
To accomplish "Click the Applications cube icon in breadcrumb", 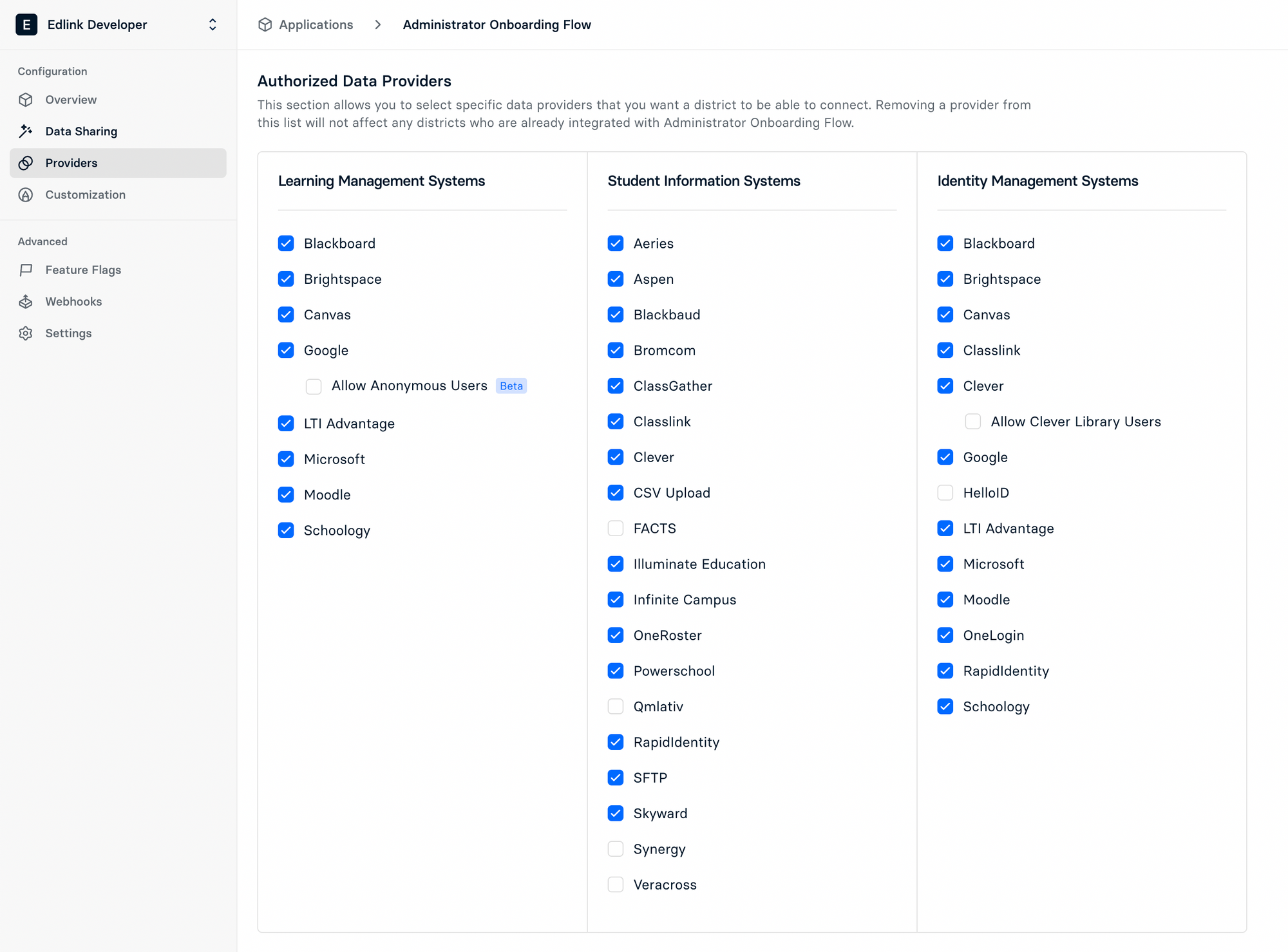I will point(265,24).
